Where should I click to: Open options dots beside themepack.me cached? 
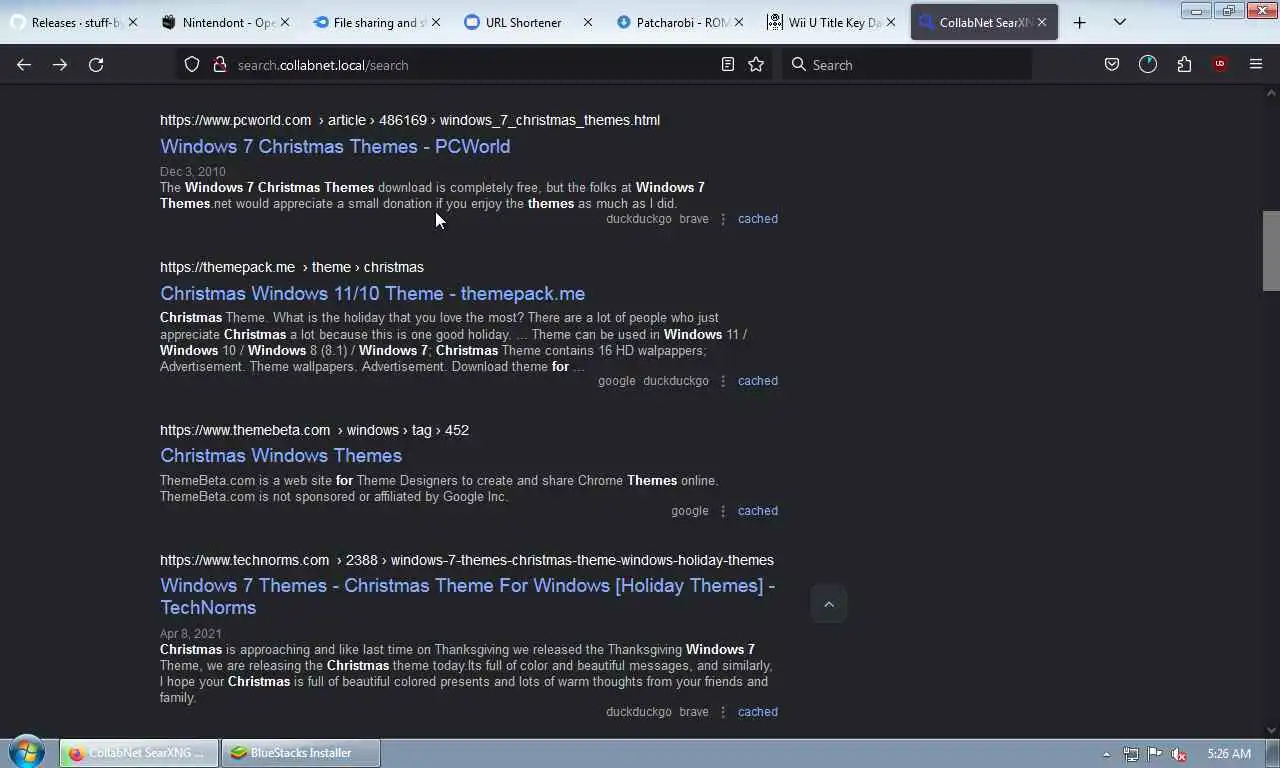pos(723,381)
